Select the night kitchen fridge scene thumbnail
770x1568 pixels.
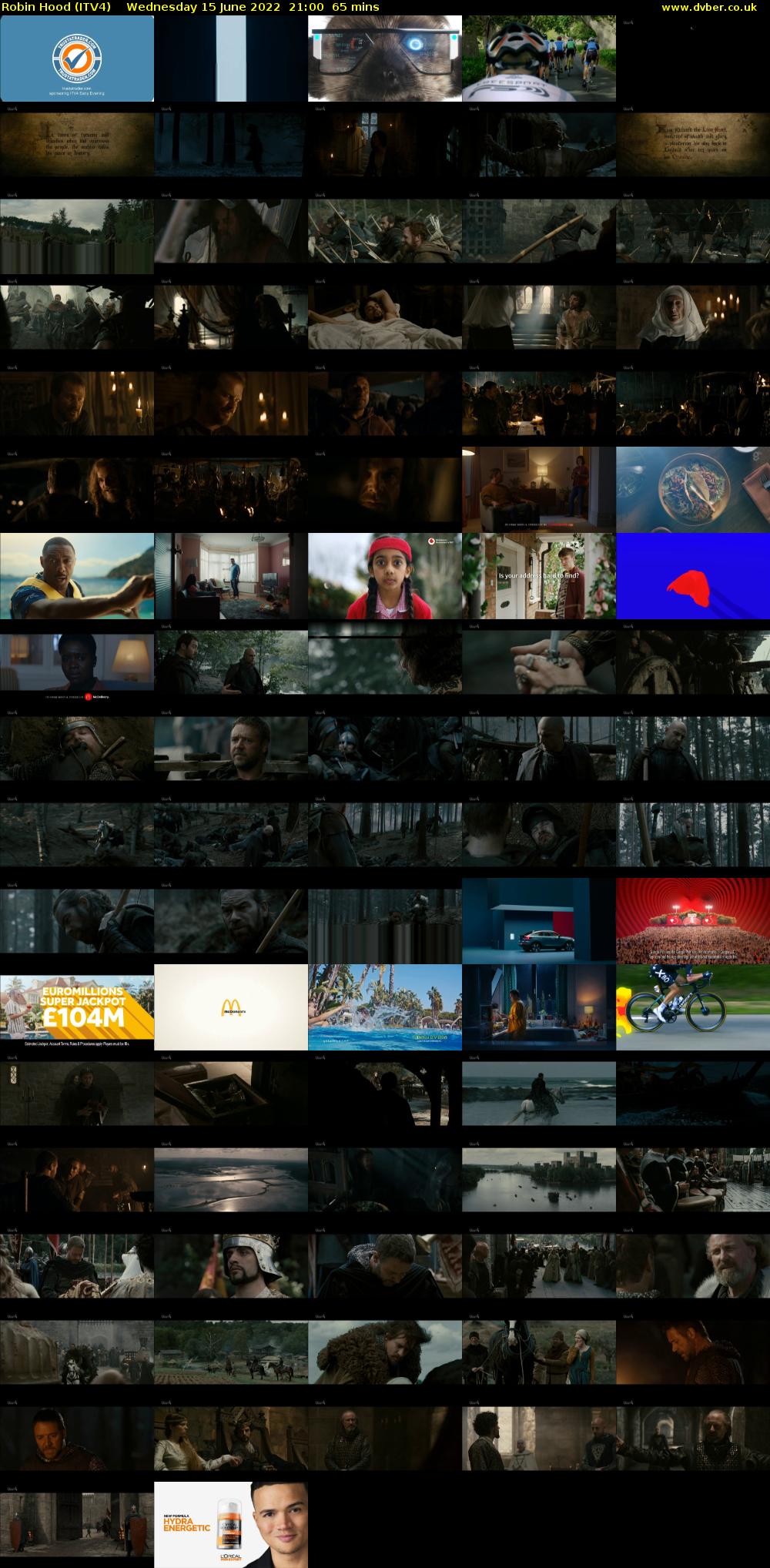tap(539, 1007)
